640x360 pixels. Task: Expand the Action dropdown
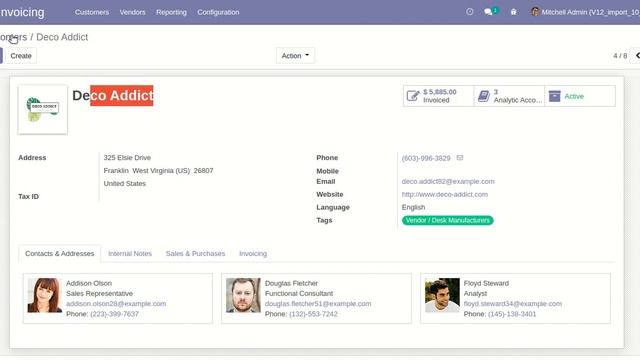[295, 56]
